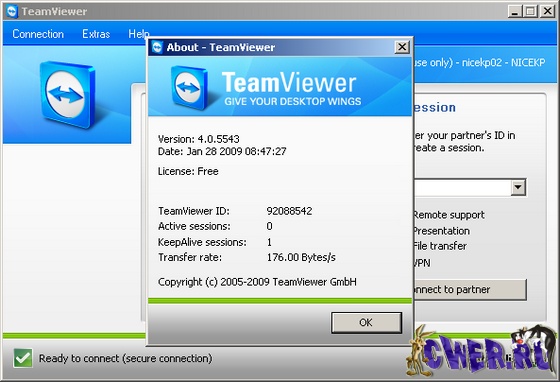This screenshot has width=560, height=382.
Task: Click the KeepAlive sessions value 1
Action: coord(269,242)
